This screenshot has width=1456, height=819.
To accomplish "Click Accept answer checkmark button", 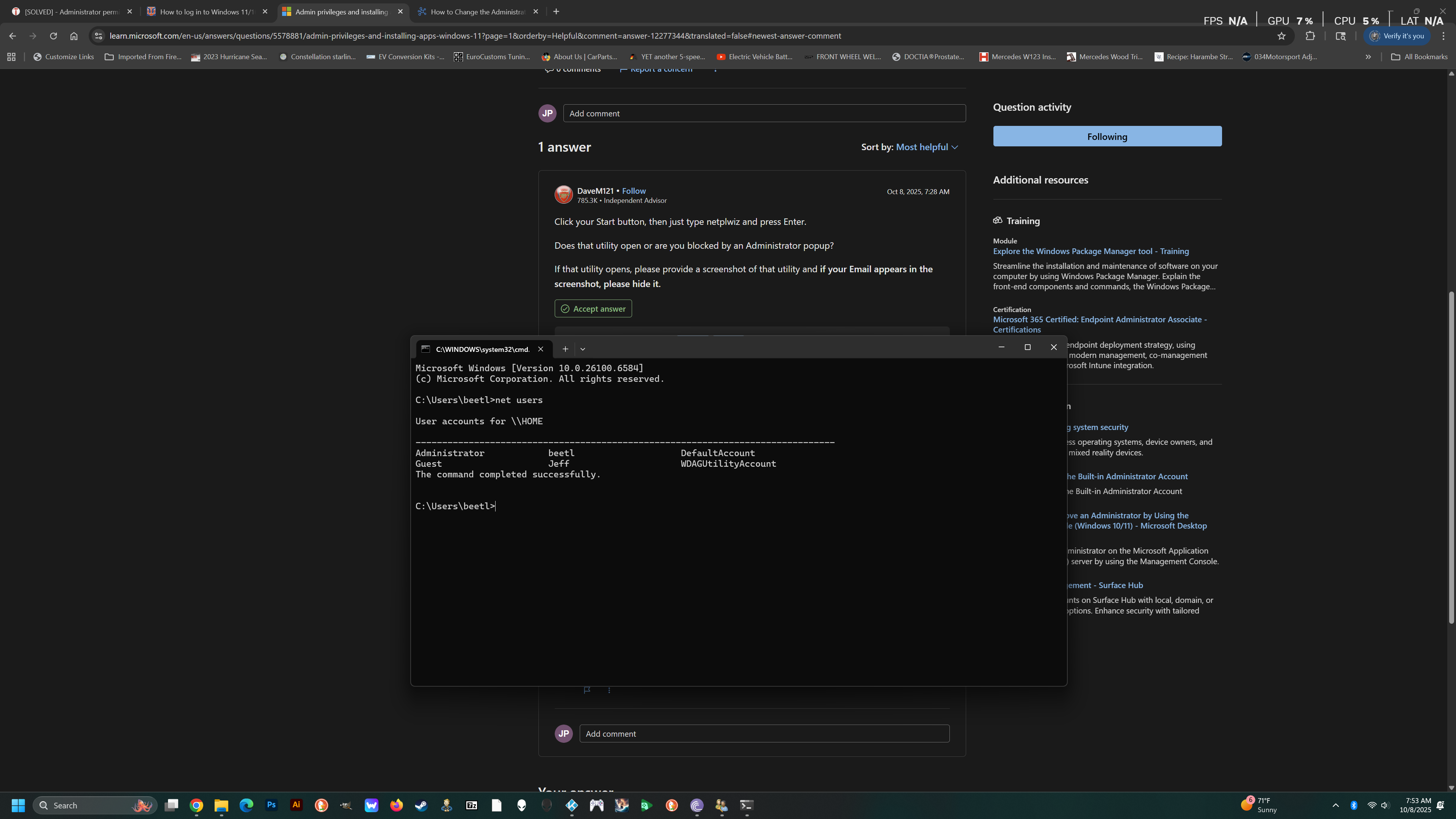I will (593, 309).
